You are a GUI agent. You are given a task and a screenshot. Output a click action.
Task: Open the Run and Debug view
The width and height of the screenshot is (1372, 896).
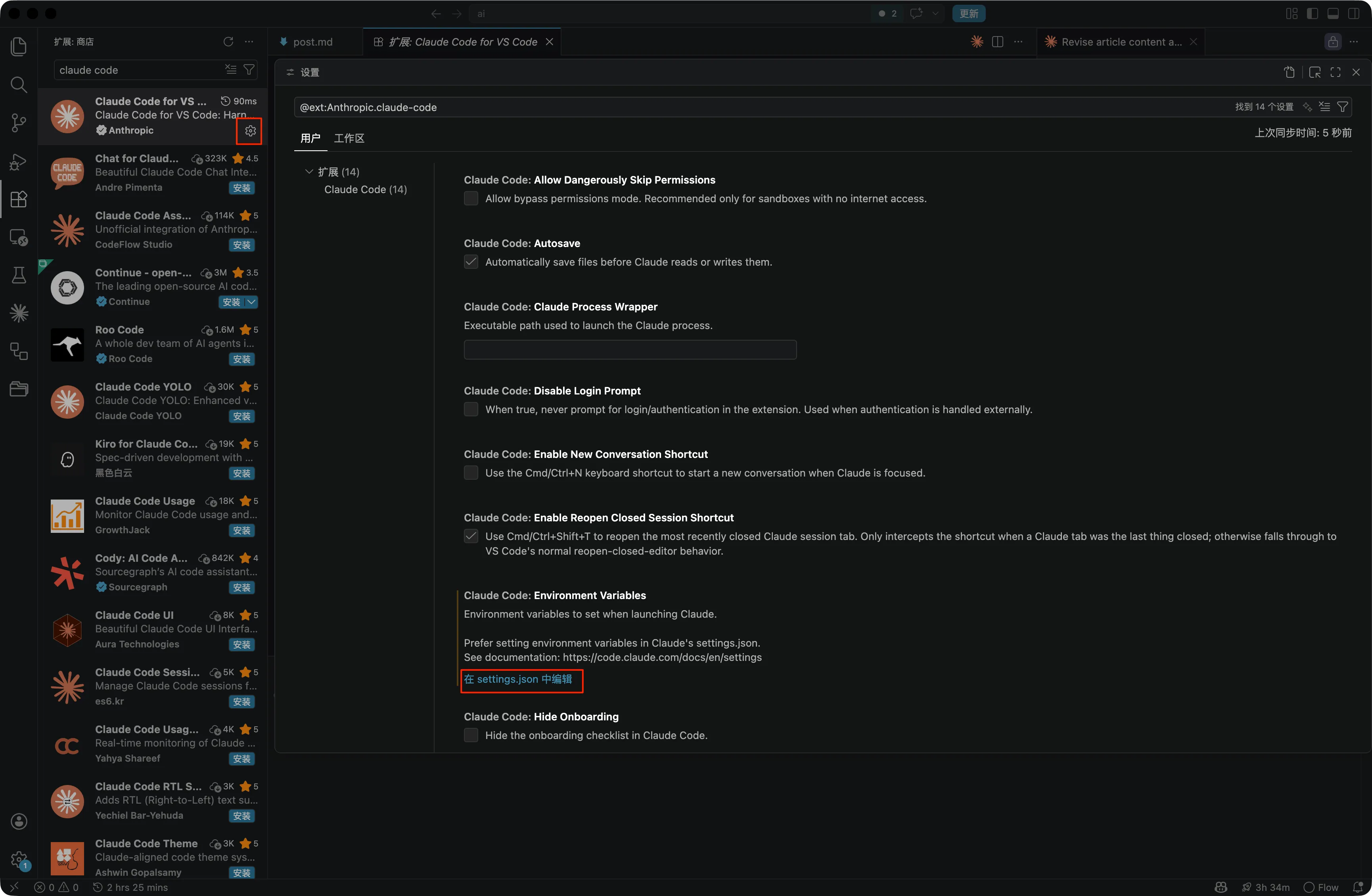tap(19, 161)
